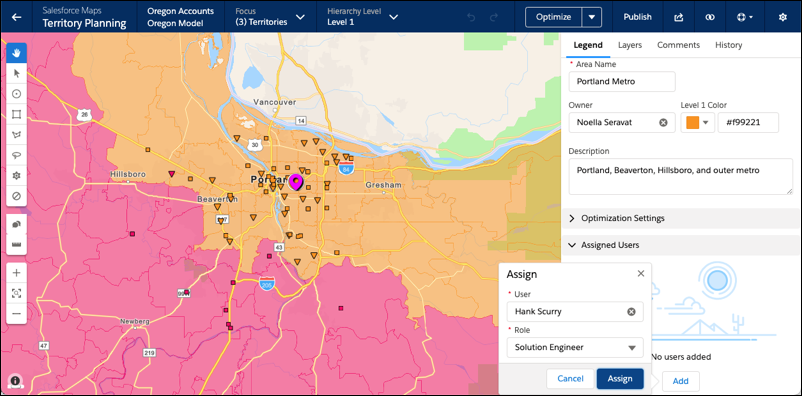The width and height of the screenshot is (802, 396).
Task: Switch to the Layers tab
Action: (630, 45)
